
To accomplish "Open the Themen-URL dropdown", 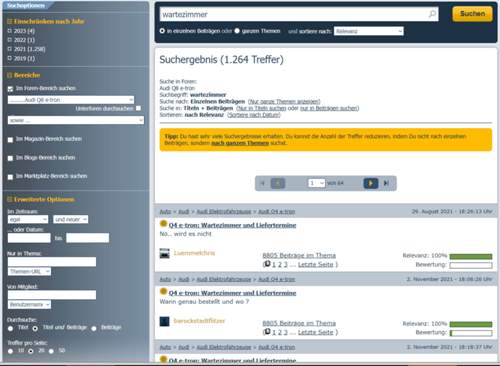I will (x=29, y=272).
